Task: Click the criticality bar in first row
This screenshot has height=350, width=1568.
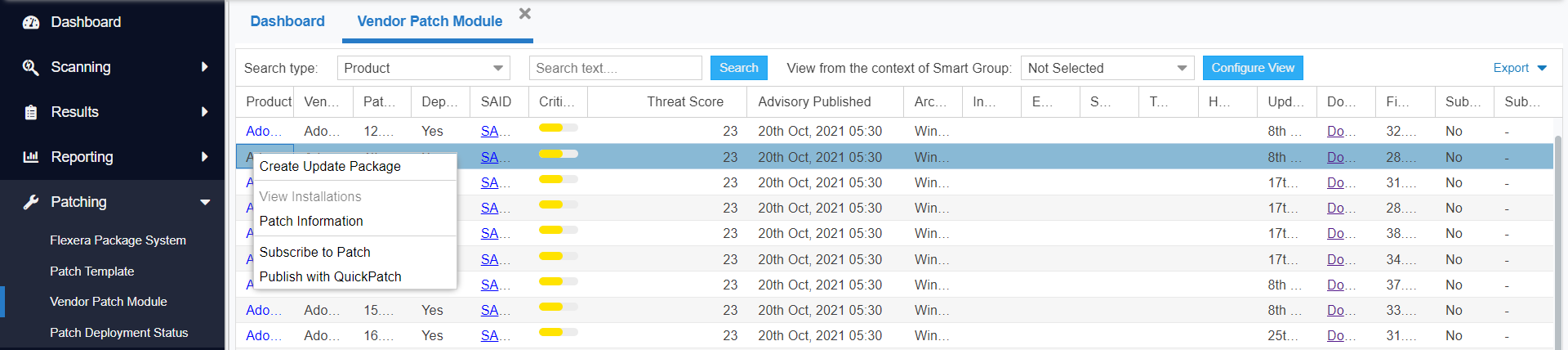Action: pos(558,128)
